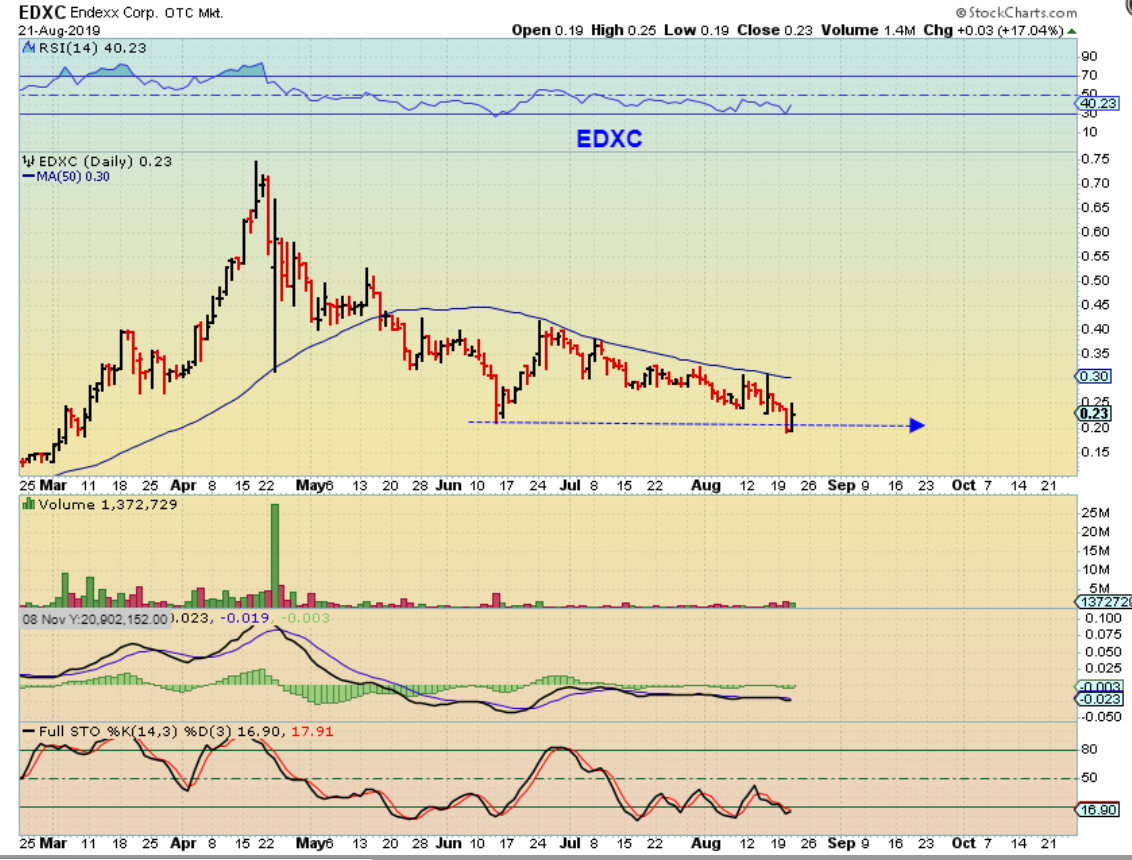The image size is (1132, 860).
Task: Click the 08 Nov Y:20,902,152.00 tooltip
Action: tap(95, 619)
